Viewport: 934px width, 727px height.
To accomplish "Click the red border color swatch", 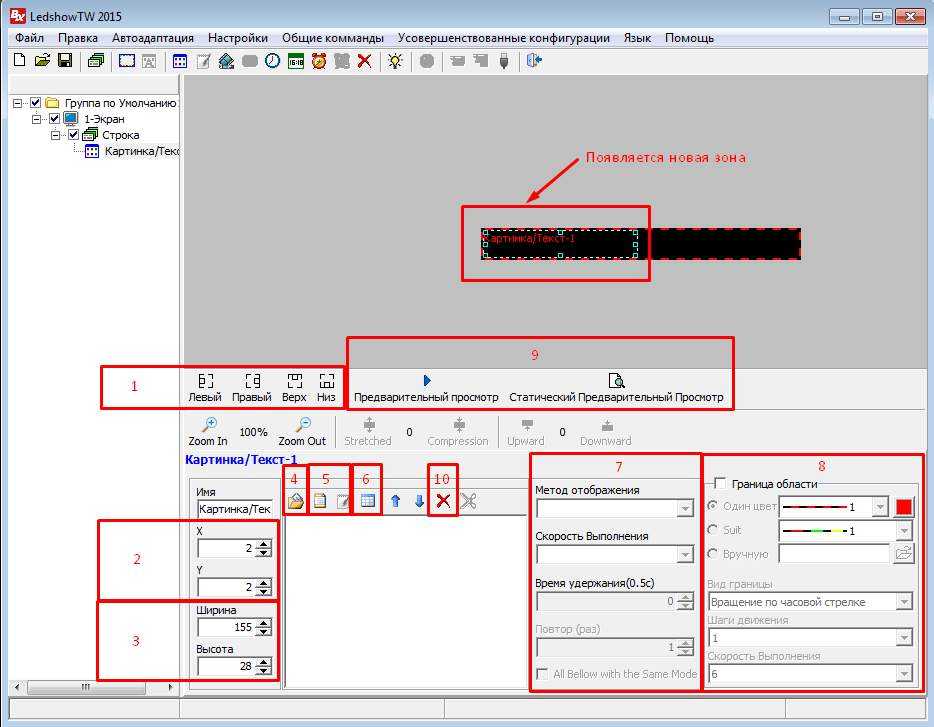I will coord(904,507).
